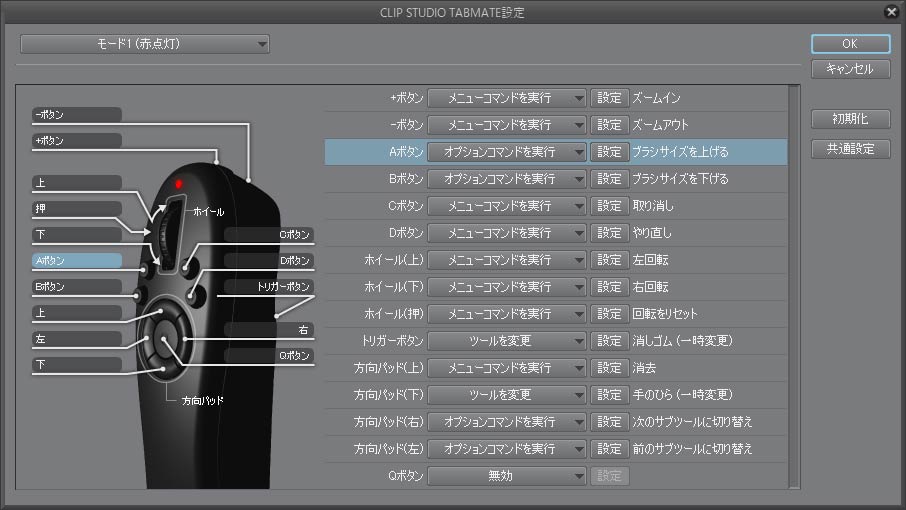Click 設定 for 方向パッド(左) row
This screenshot has height=510, width=906.
click(610, 449)
